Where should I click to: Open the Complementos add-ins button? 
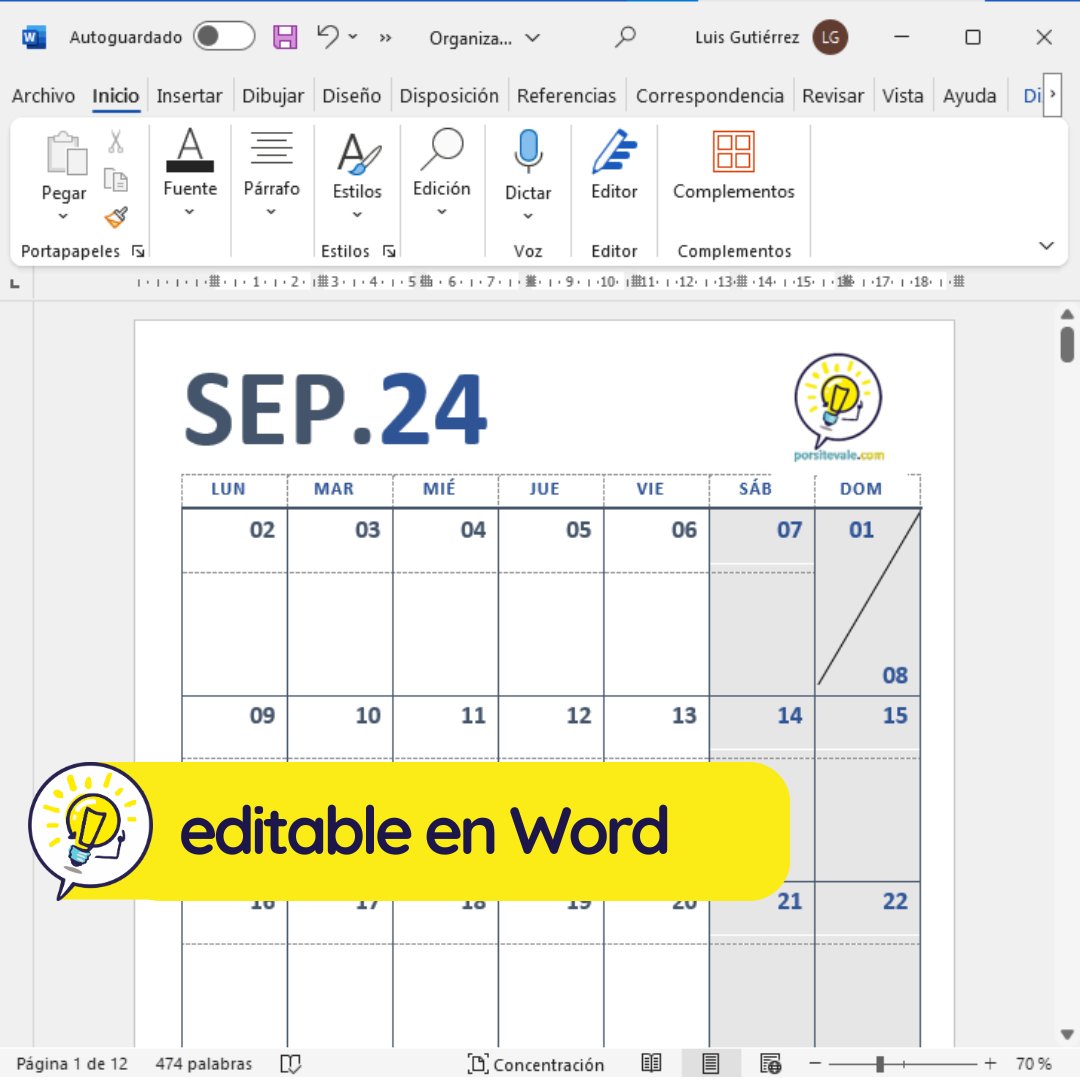pyautogui.click(x=734, y=165)
